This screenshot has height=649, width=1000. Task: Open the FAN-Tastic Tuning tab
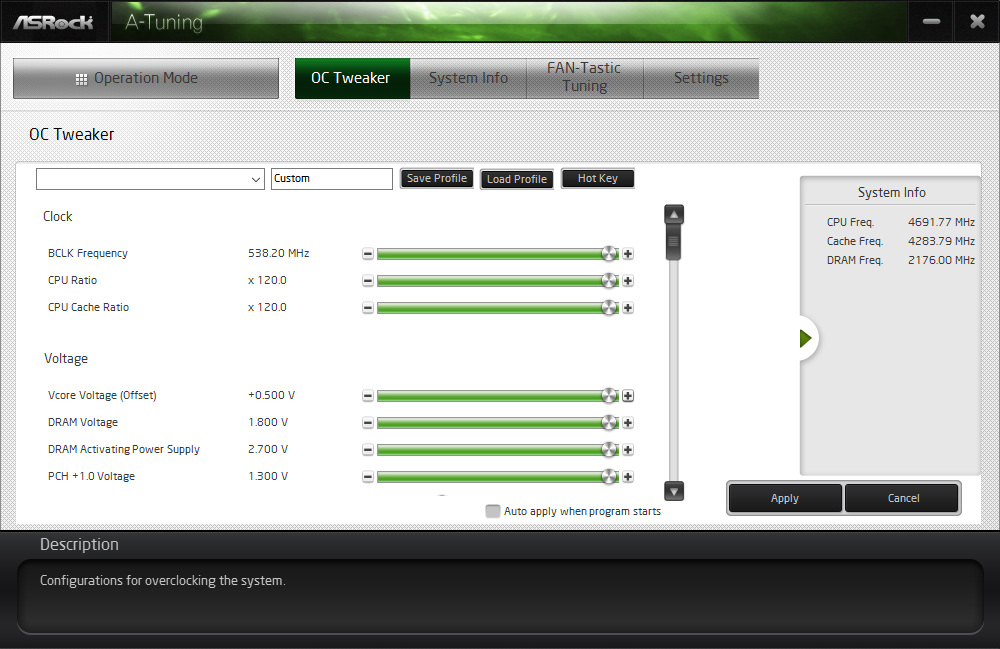[x=584, y=78]
